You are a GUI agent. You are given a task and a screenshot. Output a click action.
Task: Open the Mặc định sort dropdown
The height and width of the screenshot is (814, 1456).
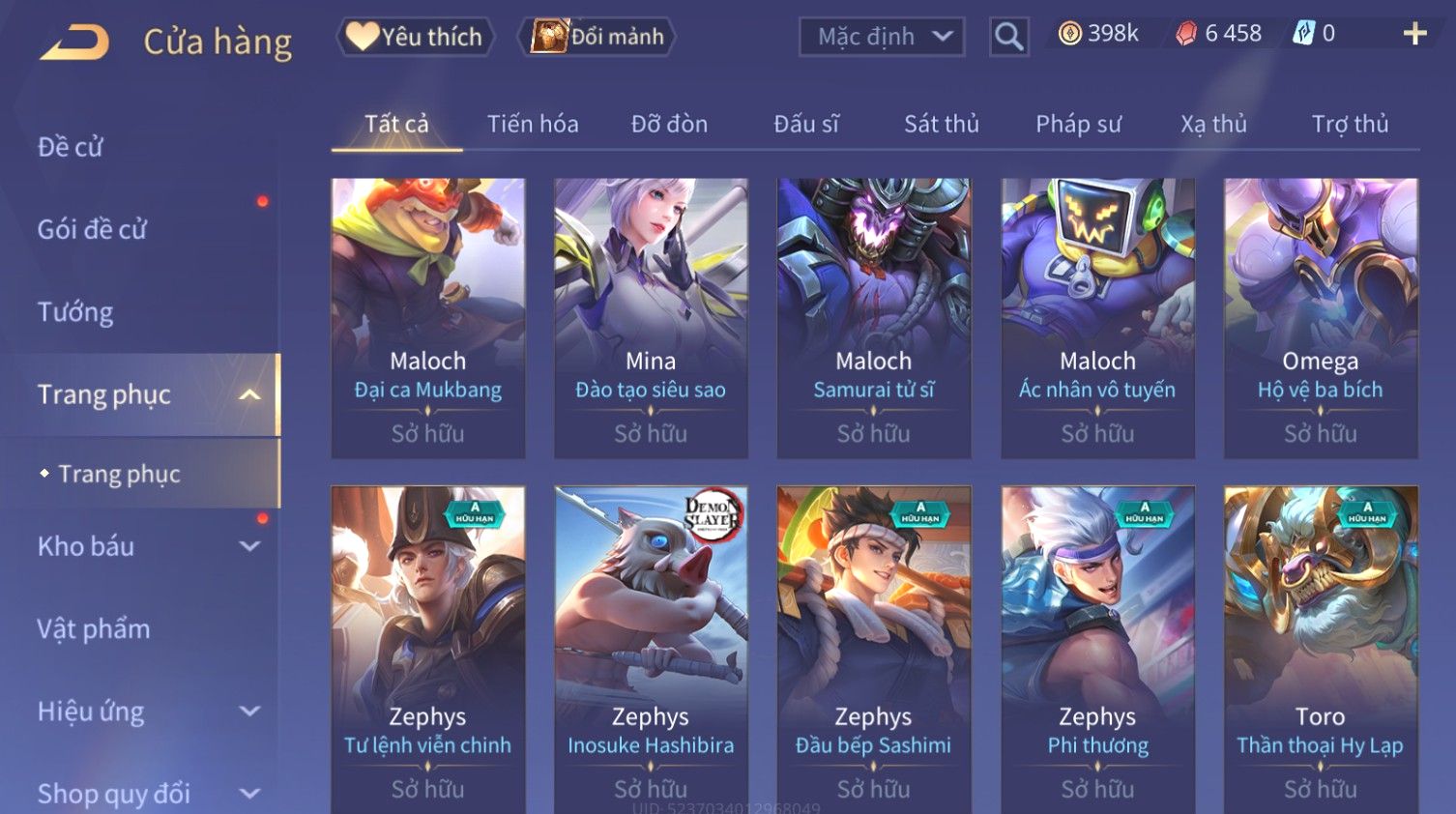click(882, 37)
